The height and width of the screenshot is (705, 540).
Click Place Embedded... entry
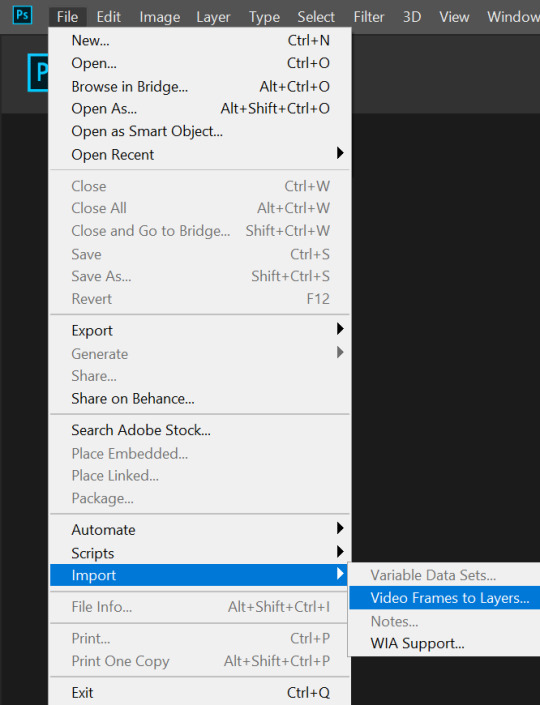pyautogui.click(x=200, y=454)
